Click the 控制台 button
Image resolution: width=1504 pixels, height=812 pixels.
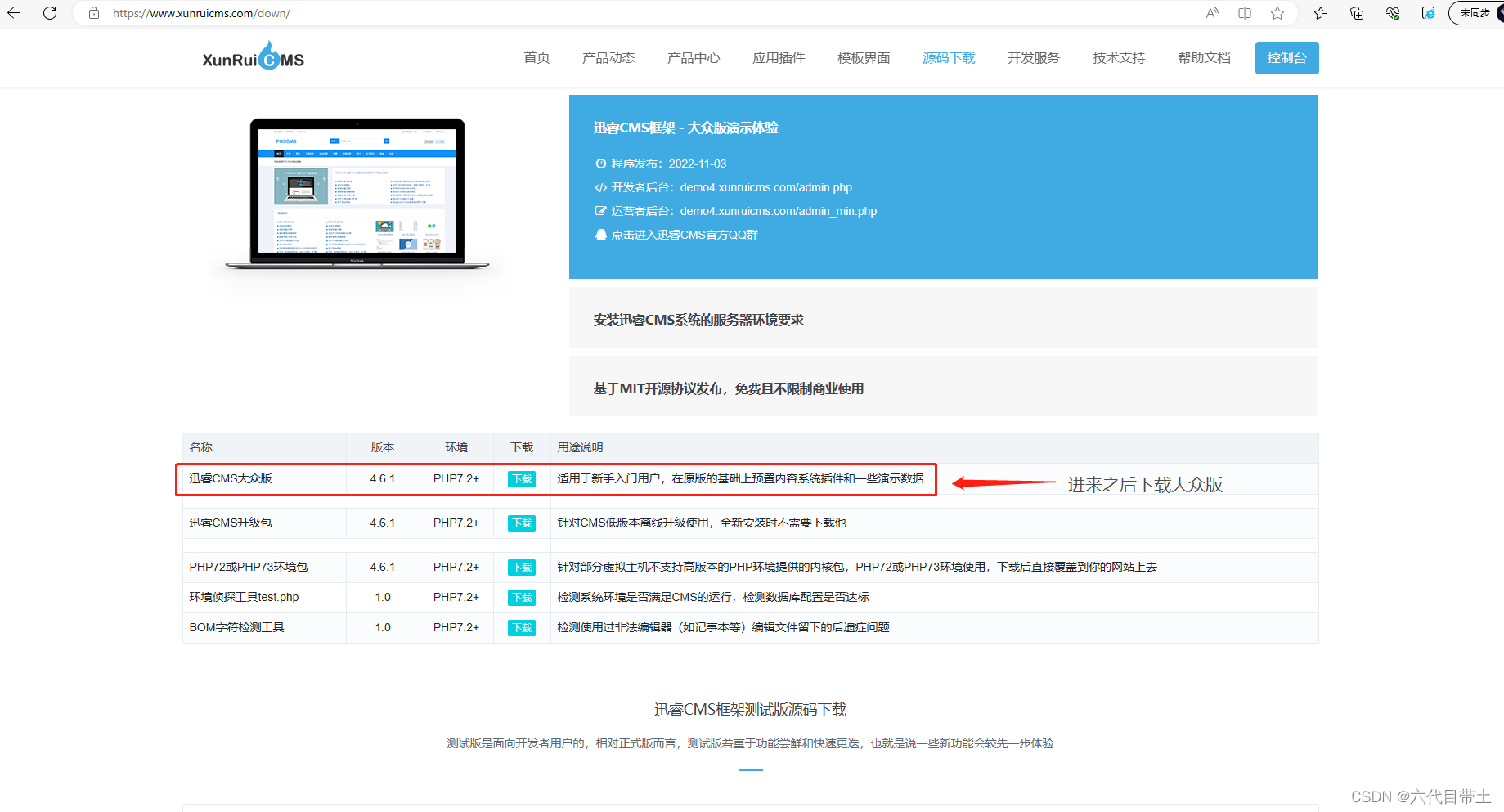pos(1286,58)
